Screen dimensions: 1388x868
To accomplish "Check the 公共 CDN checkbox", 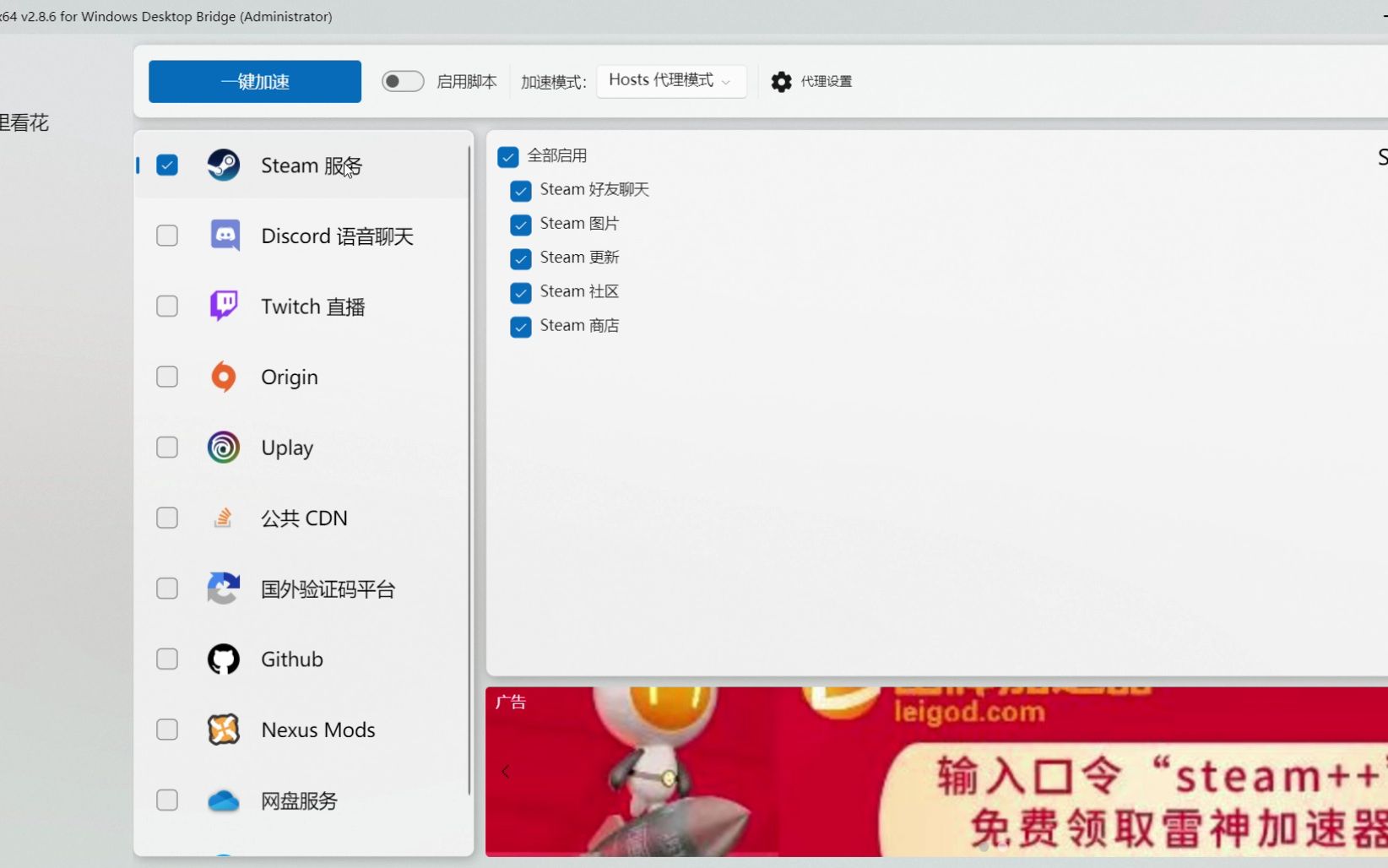I will (166, 518).
